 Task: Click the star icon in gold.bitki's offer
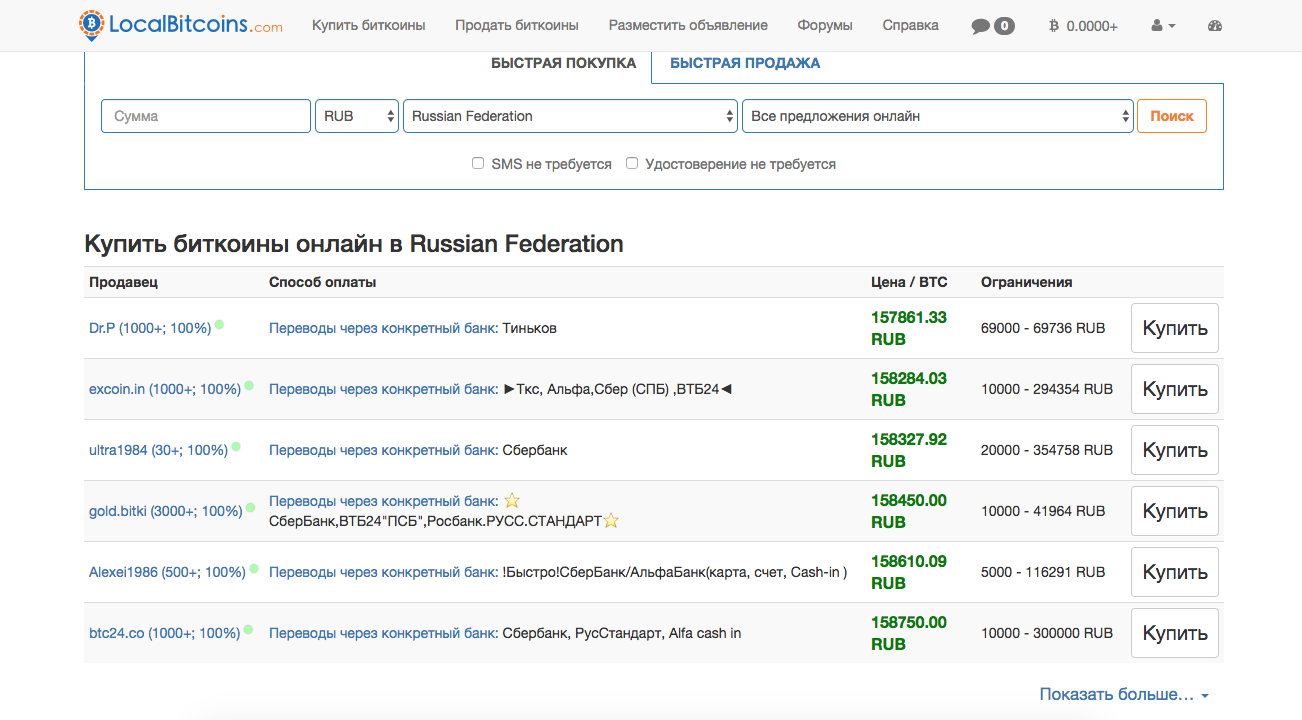tap(512, 500)
